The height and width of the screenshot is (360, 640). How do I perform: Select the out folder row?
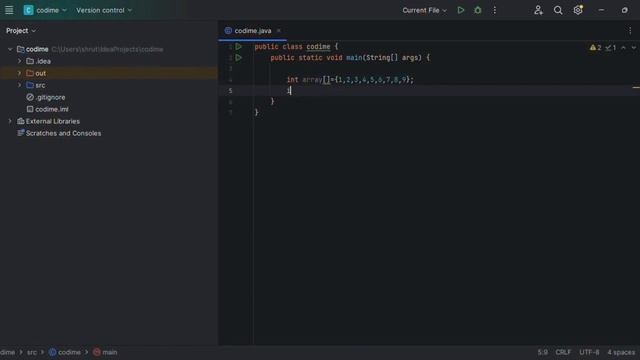point(109,73)
